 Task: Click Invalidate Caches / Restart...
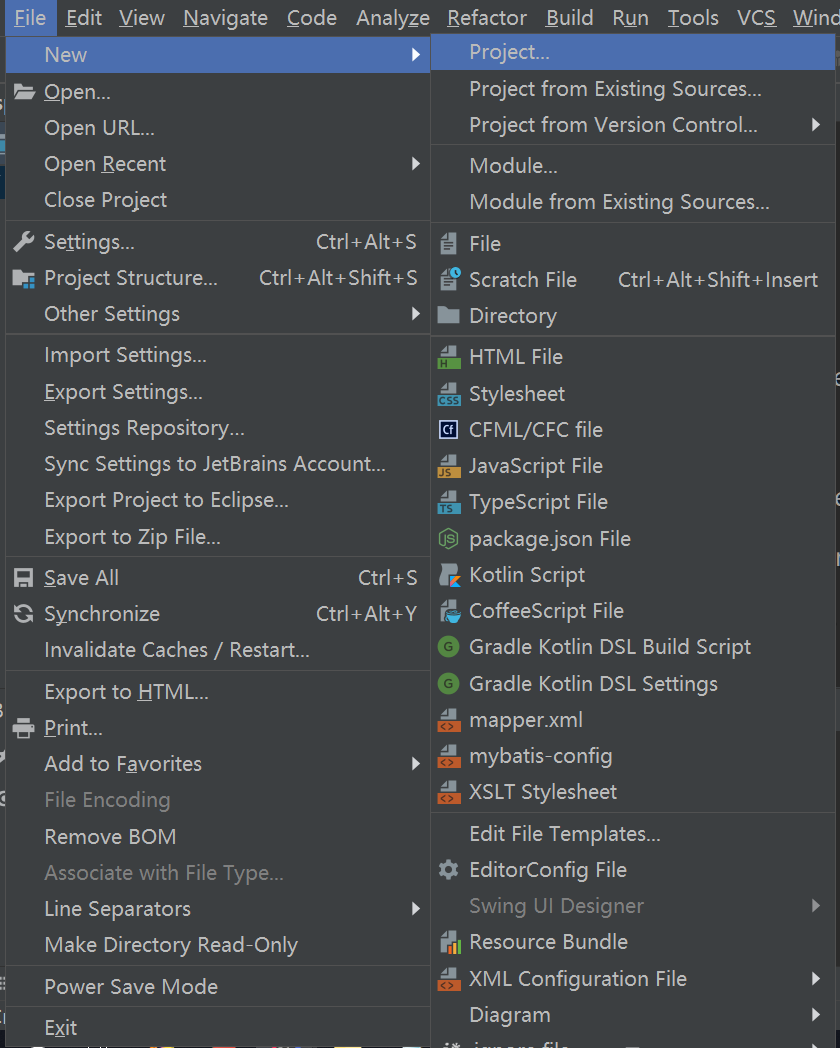coord(177,650)
